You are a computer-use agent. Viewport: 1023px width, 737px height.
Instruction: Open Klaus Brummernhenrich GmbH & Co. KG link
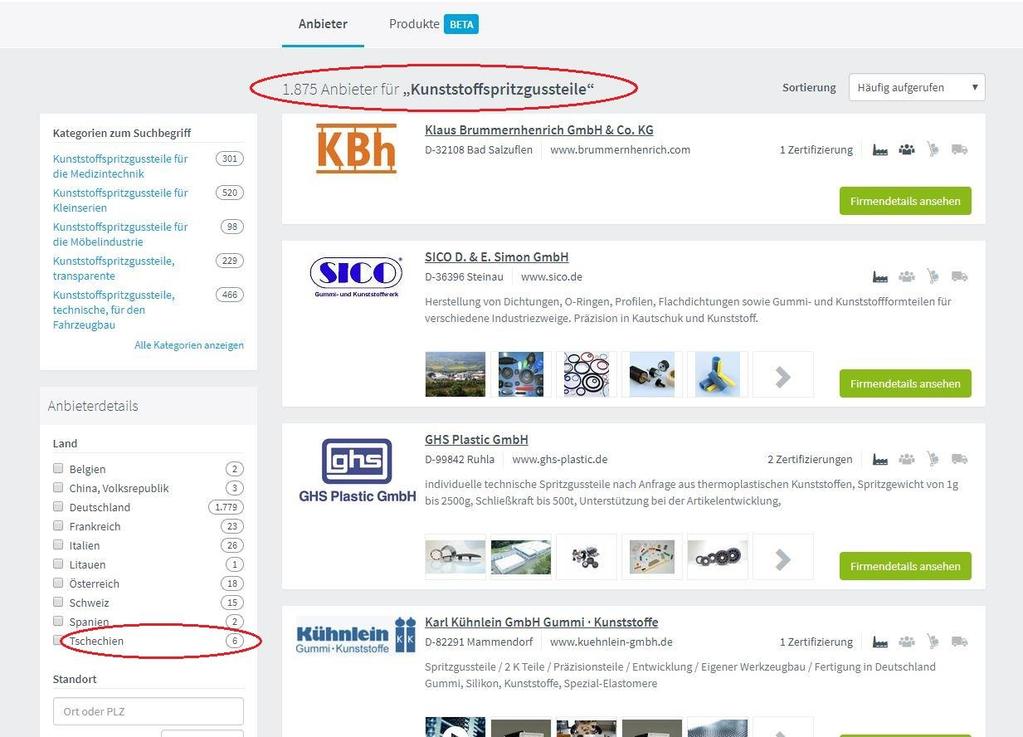coord(539,130)
